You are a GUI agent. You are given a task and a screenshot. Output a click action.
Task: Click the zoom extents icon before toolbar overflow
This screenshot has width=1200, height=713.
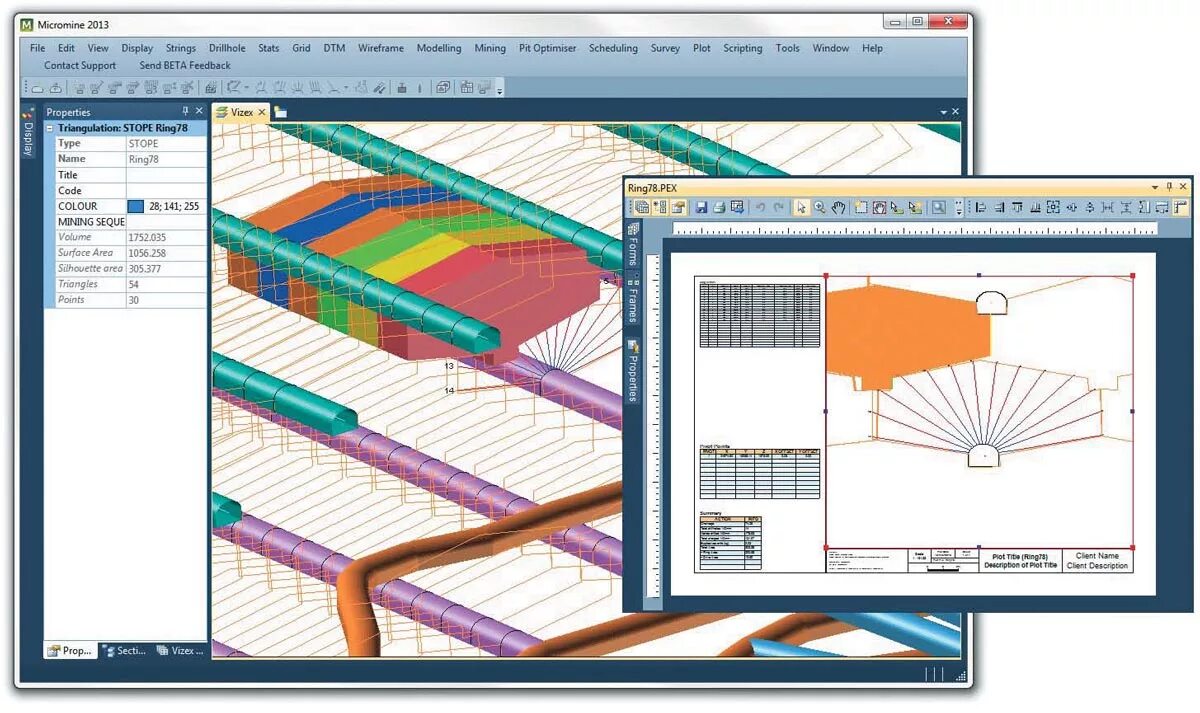point(938,207)
